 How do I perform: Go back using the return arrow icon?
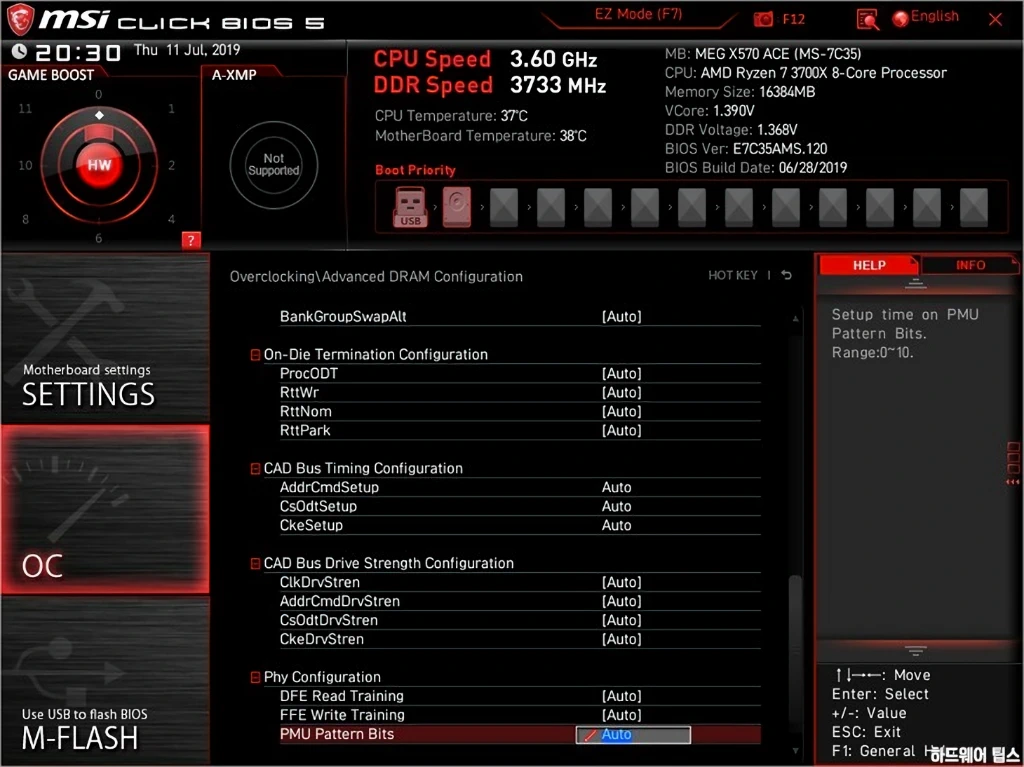[x=786, y=276]
